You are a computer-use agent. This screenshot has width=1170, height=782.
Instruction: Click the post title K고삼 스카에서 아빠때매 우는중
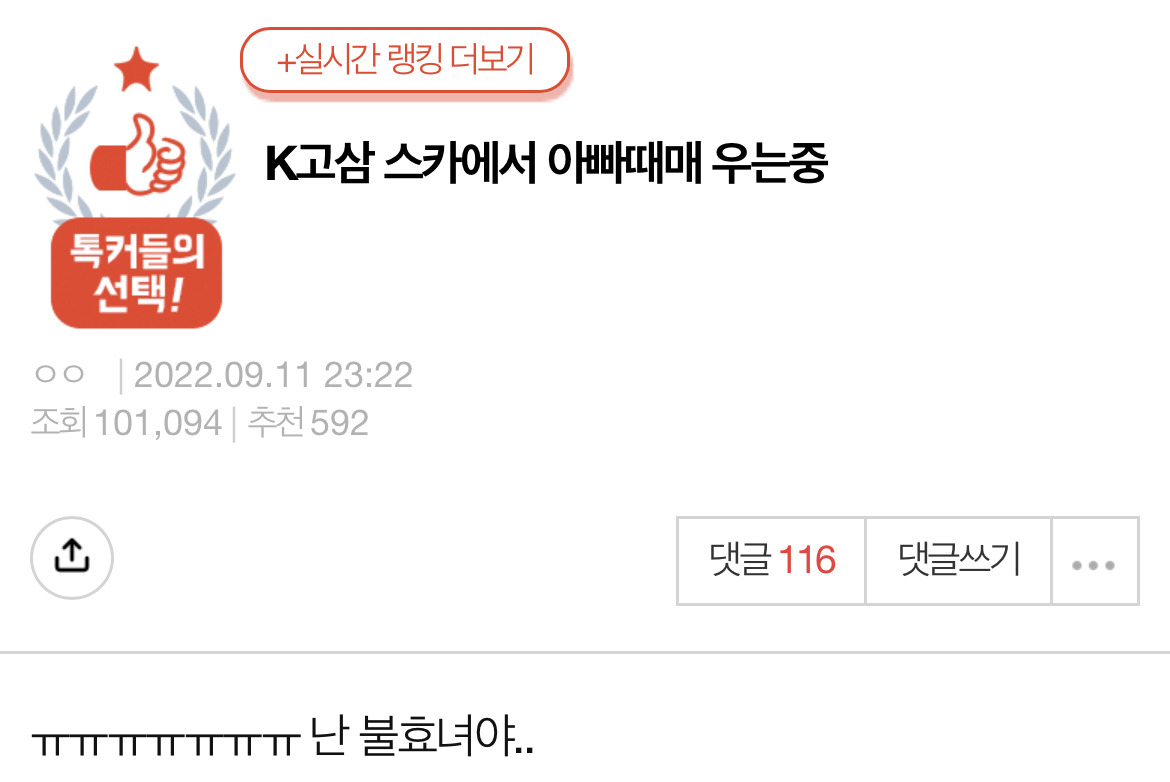[x=546, y=163]
